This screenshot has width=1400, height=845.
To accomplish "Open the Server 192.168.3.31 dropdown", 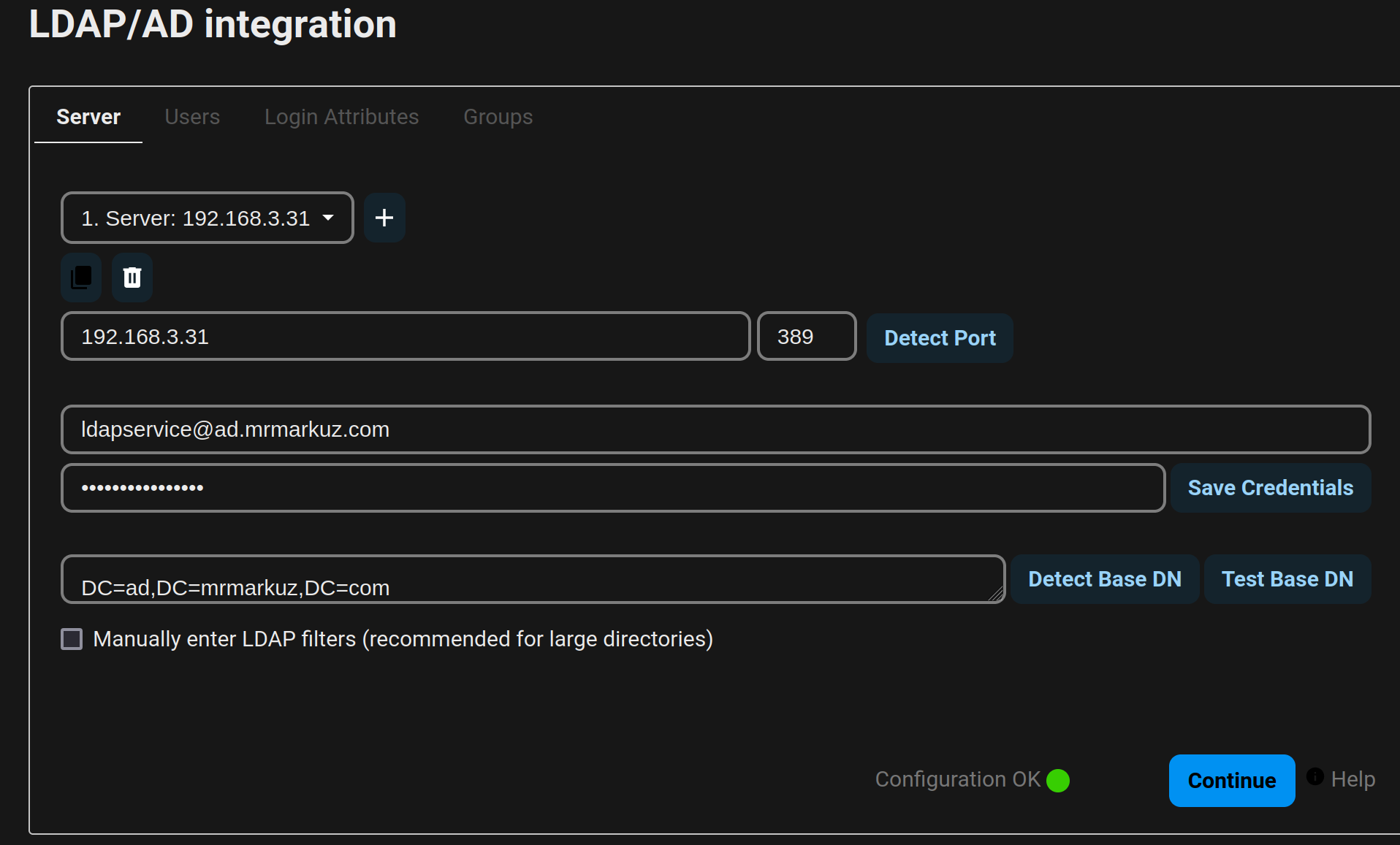I will click(x=208, y=218).
